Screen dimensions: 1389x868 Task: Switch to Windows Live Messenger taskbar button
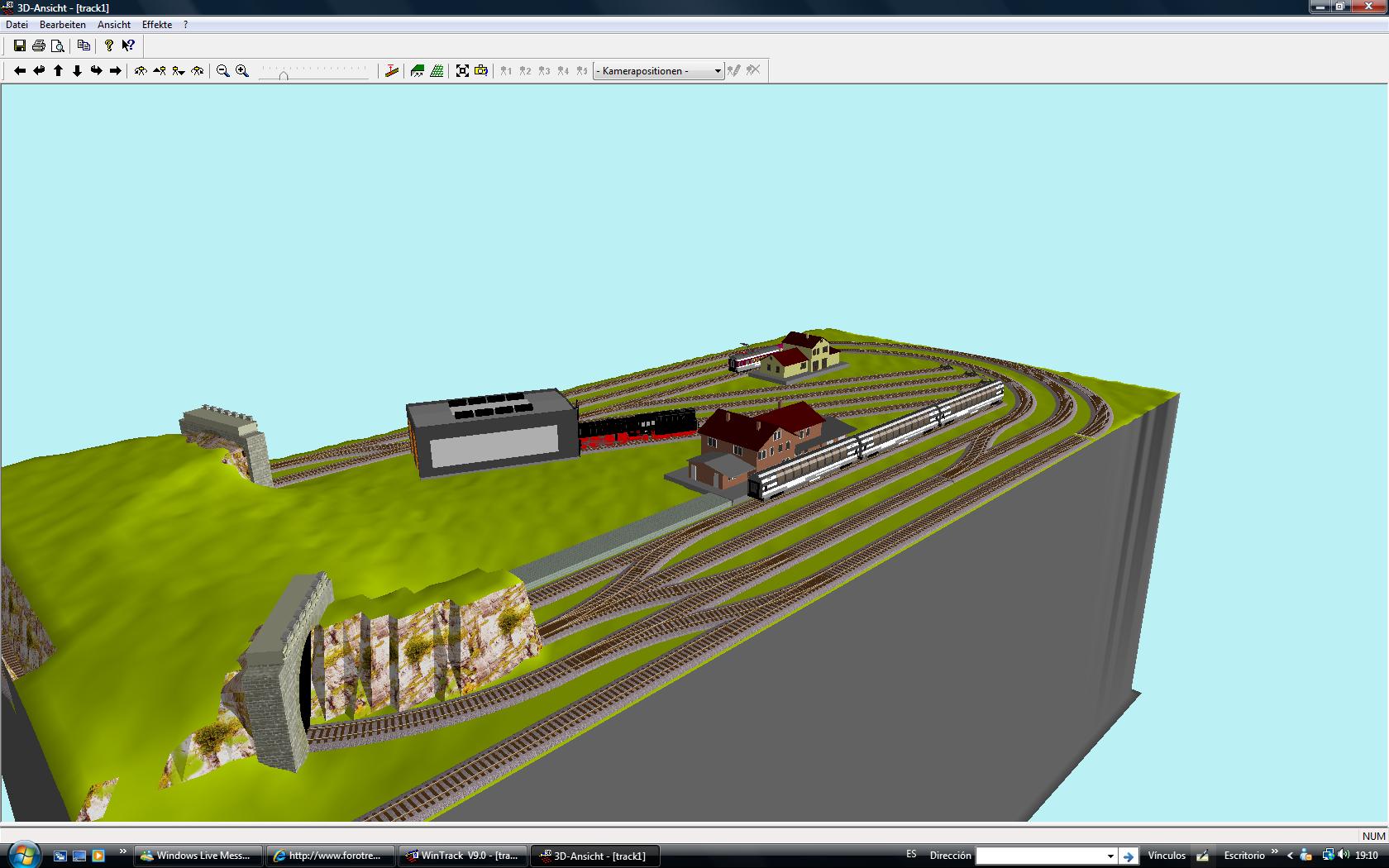[x=198, y=856]
